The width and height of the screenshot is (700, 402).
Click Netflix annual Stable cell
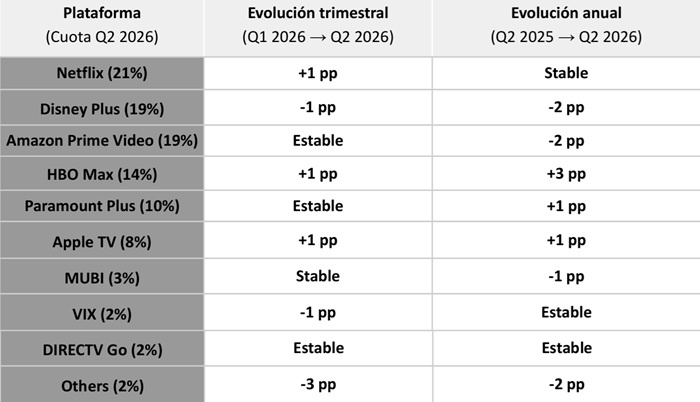(566, 73)
